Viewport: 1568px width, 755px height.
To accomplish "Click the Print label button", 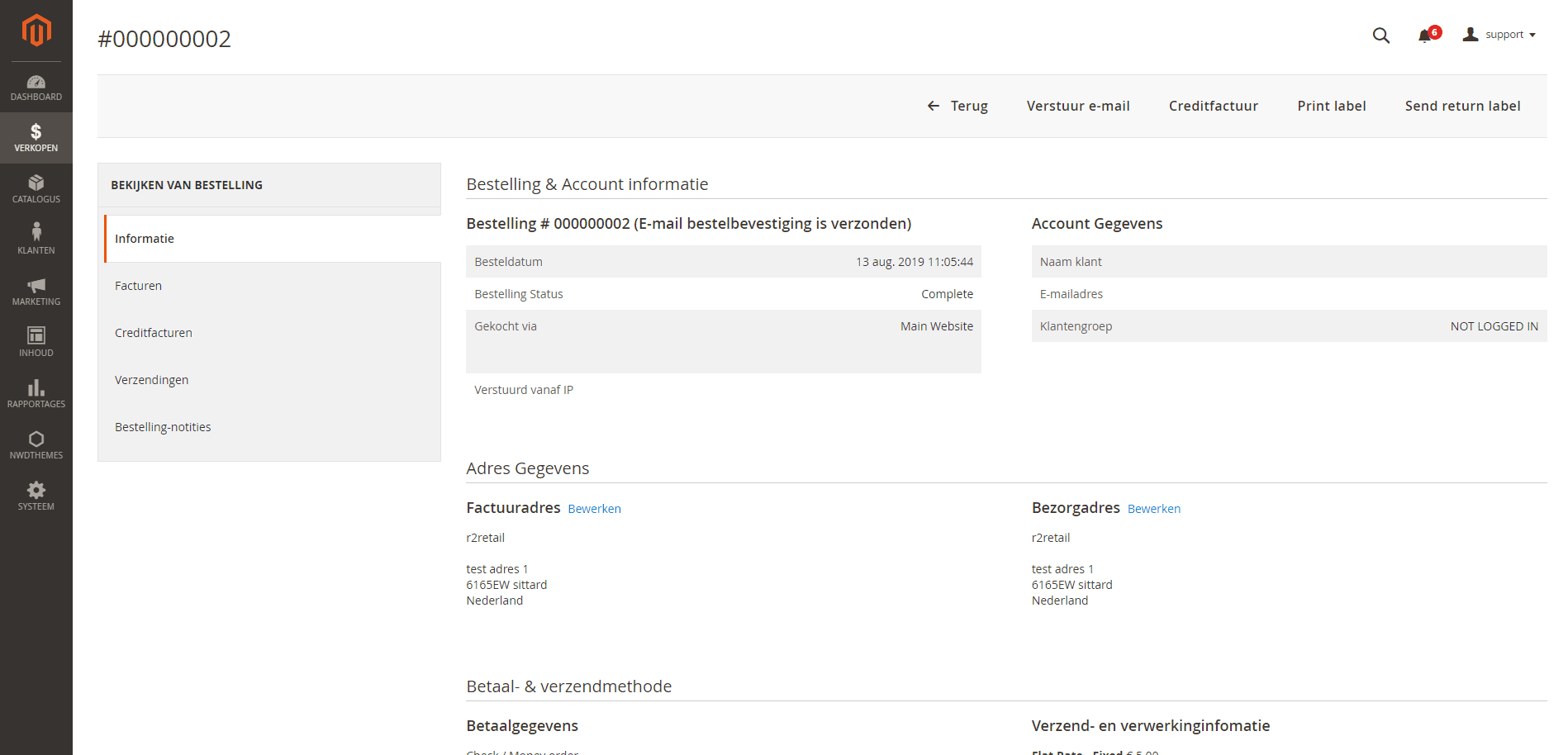I will [x=1331, y=106].
